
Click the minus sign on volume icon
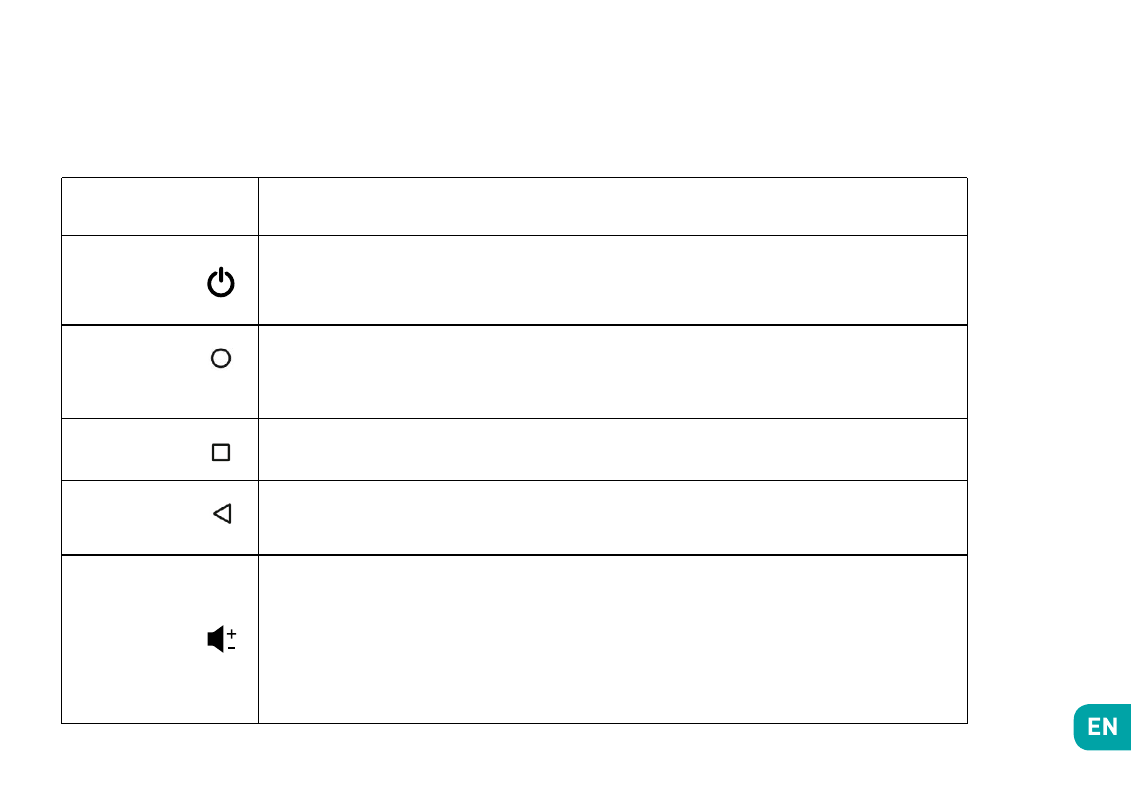point(232,648)
